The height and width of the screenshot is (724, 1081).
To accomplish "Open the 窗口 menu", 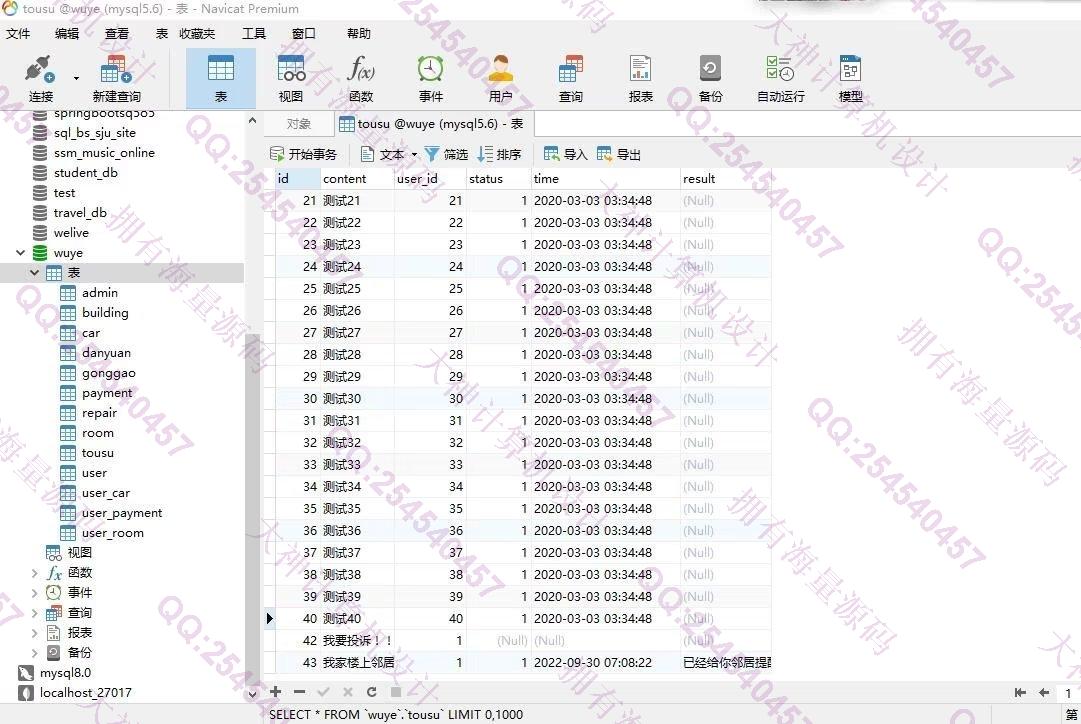I will click(x=303, y=33).
